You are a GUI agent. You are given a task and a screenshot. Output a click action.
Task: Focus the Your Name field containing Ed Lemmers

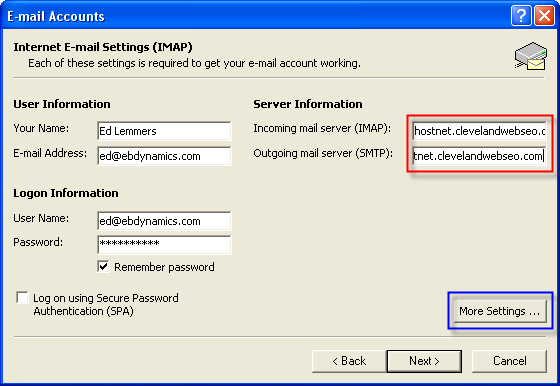point(164,131)
